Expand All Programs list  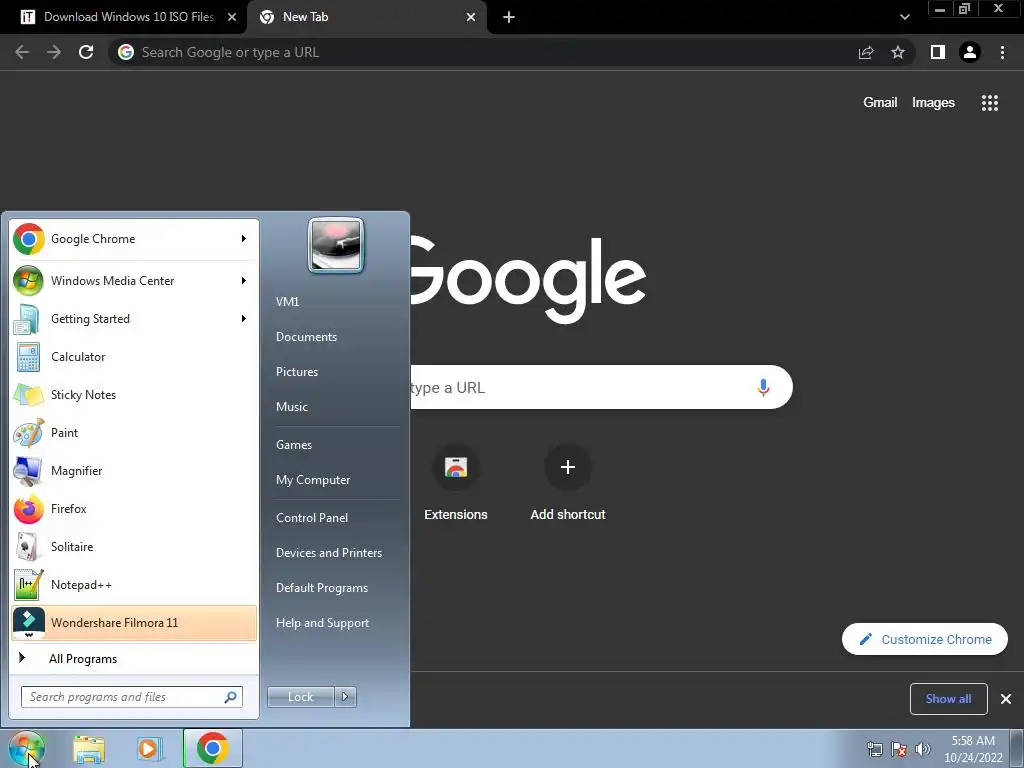coord(134,658)
